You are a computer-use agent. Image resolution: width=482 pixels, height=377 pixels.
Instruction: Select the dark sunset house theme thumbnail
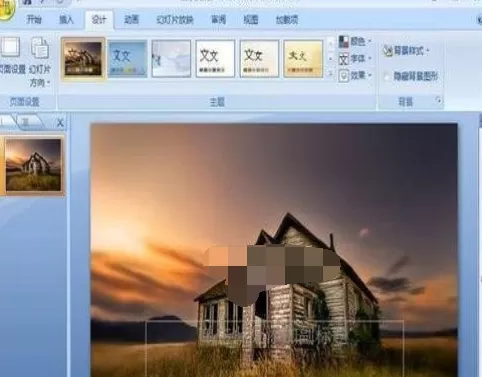[x=83, y=59]
